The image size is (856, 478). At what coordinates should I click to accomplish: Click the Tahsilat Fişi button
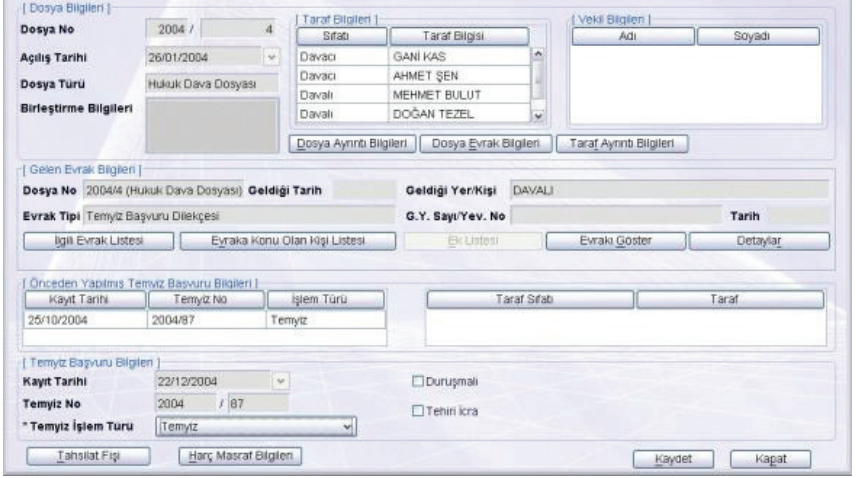(87, 455)
